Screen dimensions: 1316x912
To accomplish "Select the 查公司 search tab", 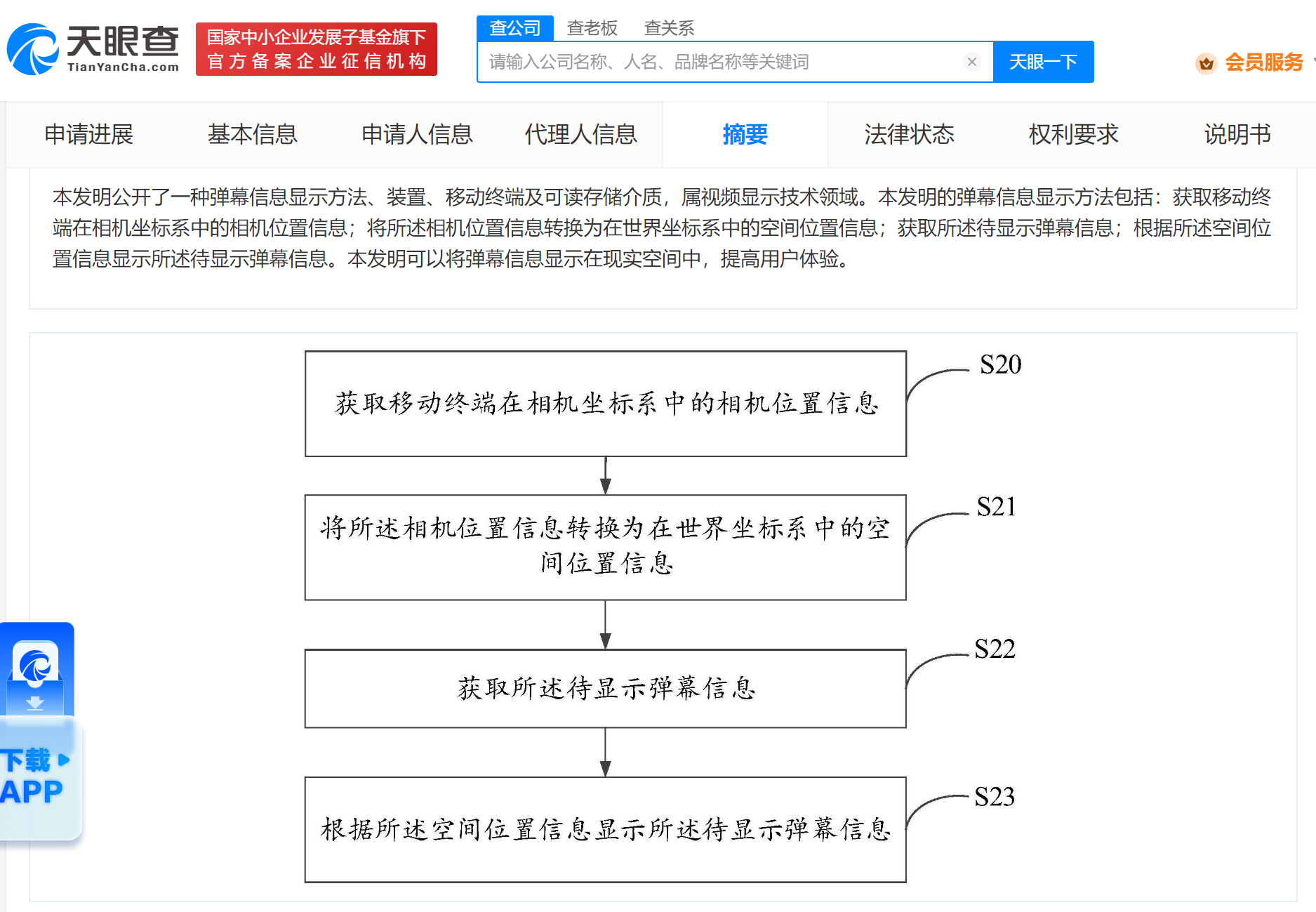I will pyautogui.click(x=514, y=27).
